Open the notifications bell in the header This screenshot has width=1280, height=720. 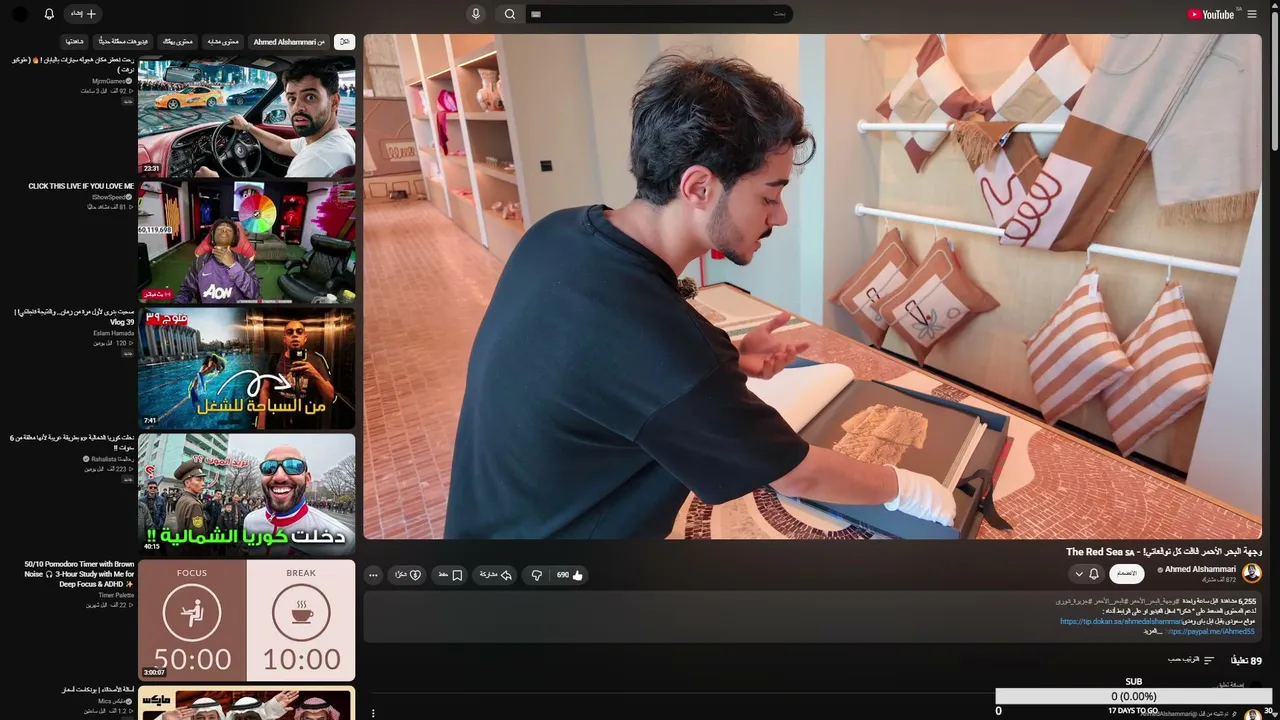pos(49,14)
